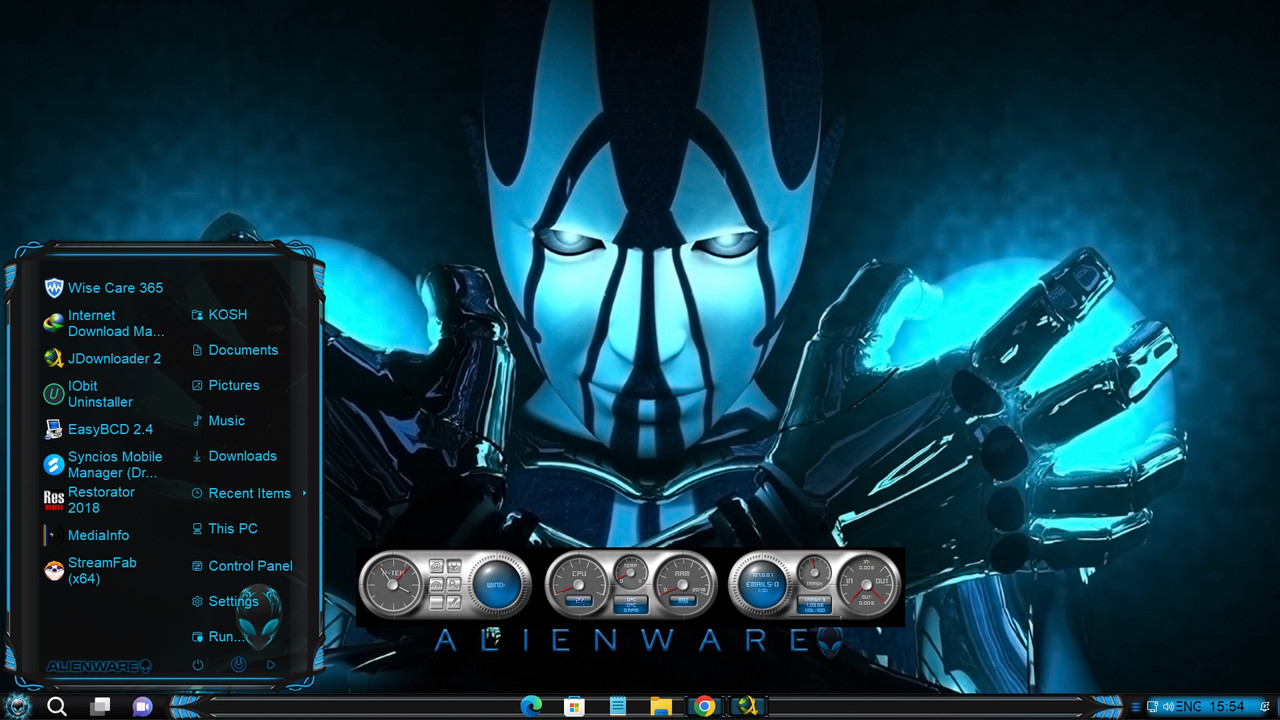Open File Explorer from taskbar
This screenshot has width=1280, height=720.
click(x=661, y=707)
